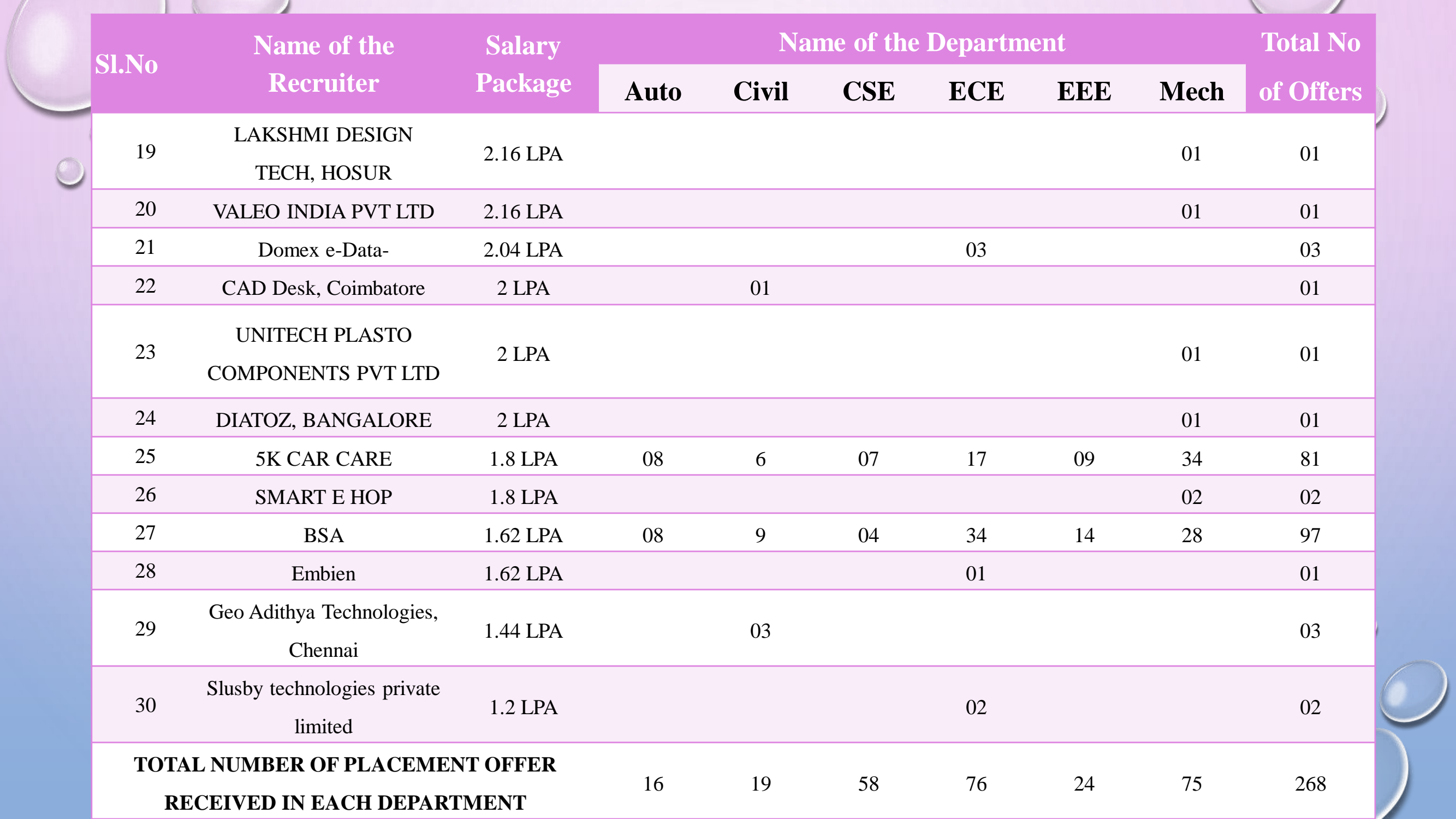Click the 'Total No of Offers' header

tap(1310, 67)
